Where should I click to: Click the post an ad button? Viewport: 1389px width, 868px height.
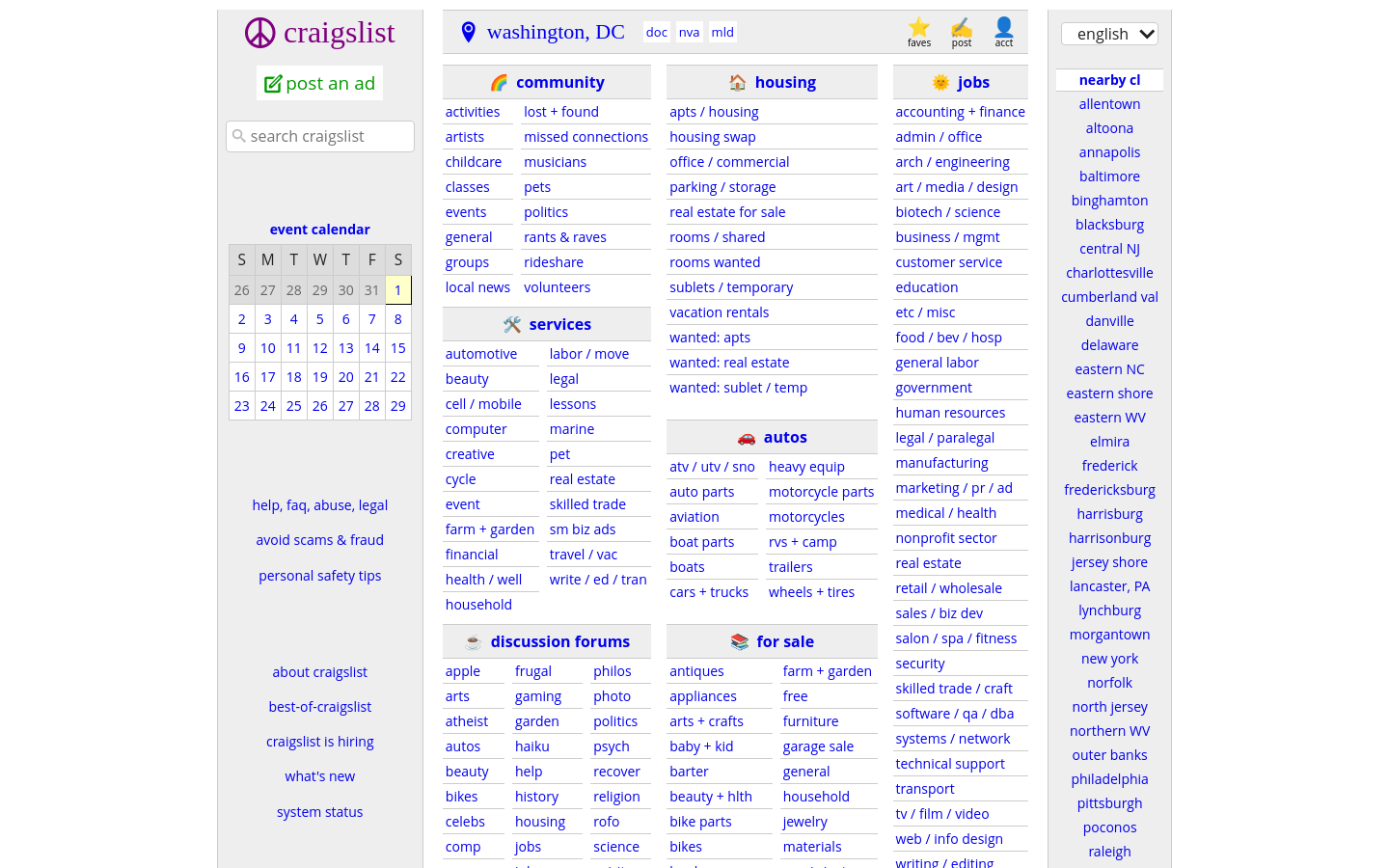coord(320,84)
